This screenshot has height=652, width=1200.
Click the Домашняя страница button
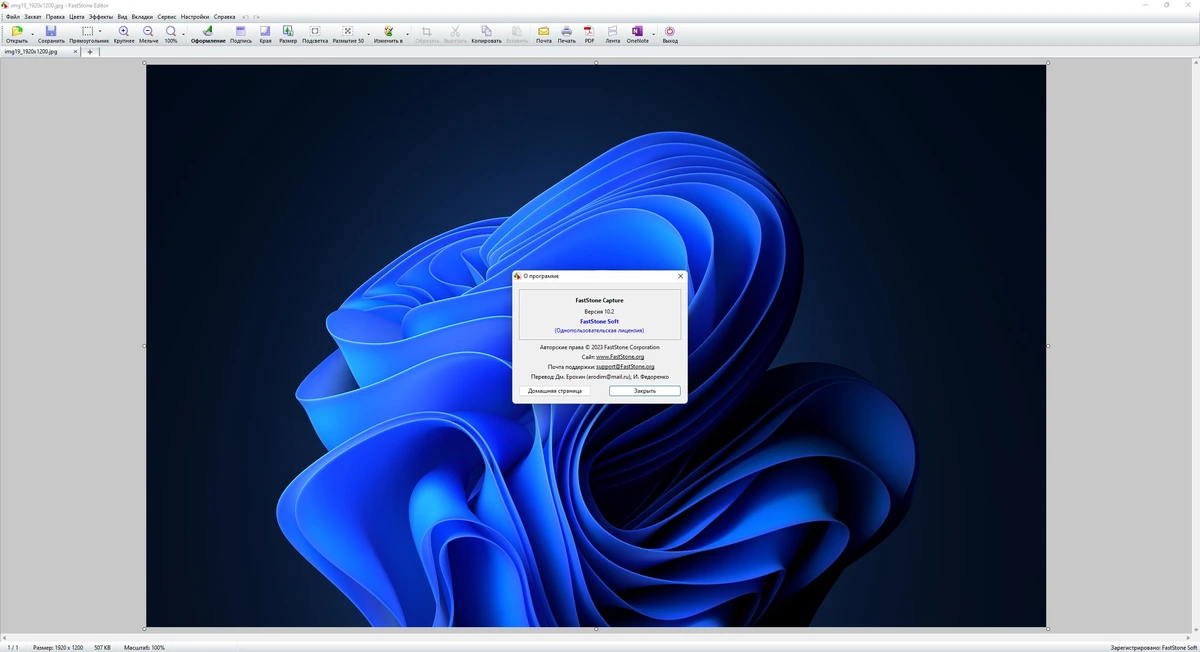[555, 391]
